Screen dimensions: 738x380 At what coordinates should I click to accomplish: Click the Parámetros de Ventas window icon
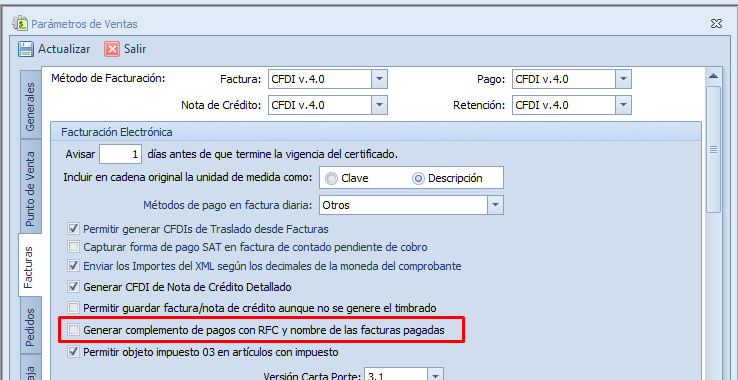[21, 24]
